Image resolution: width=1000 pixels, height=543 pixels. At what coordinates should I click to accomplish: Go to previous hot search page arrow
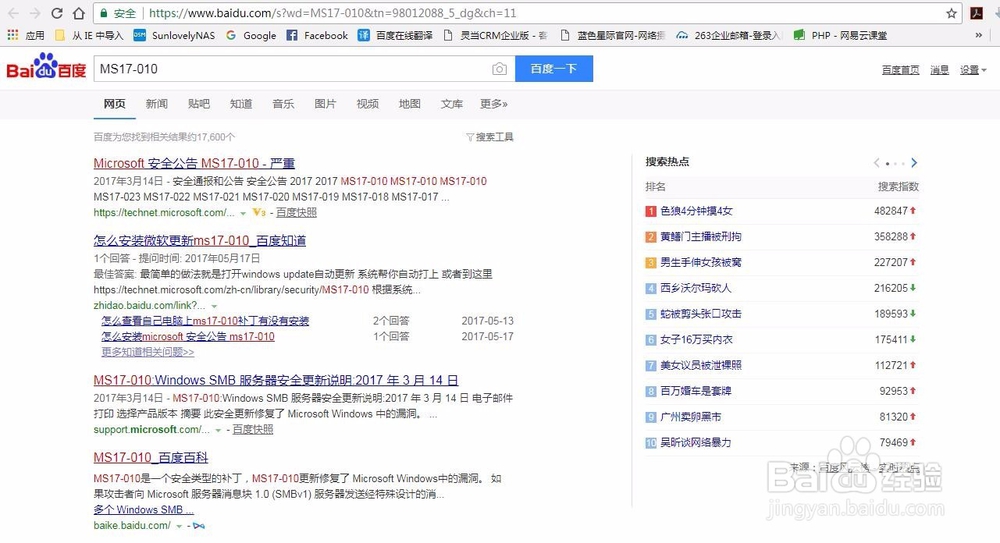(x=877, y=163)
